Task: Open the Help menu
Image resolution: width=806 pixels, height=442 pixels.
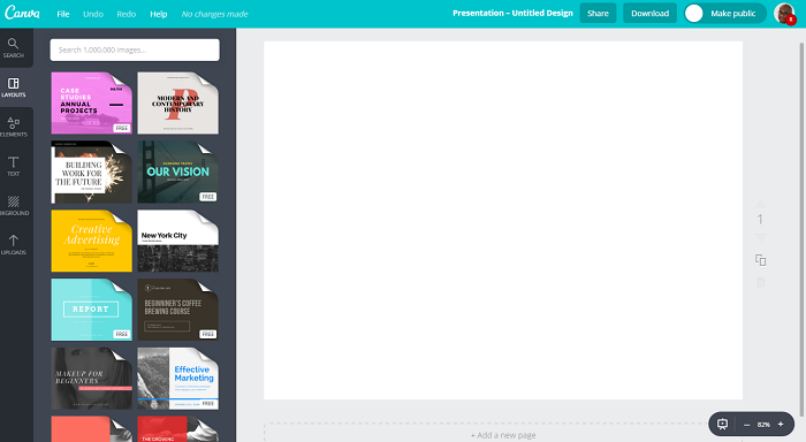Action: tap(158, 14)
